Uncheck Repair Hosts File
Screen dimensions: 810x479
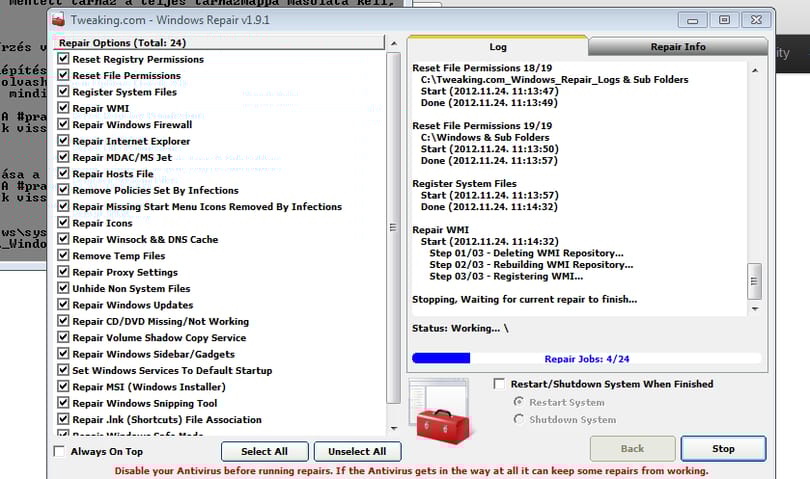(x=63, y=173)
